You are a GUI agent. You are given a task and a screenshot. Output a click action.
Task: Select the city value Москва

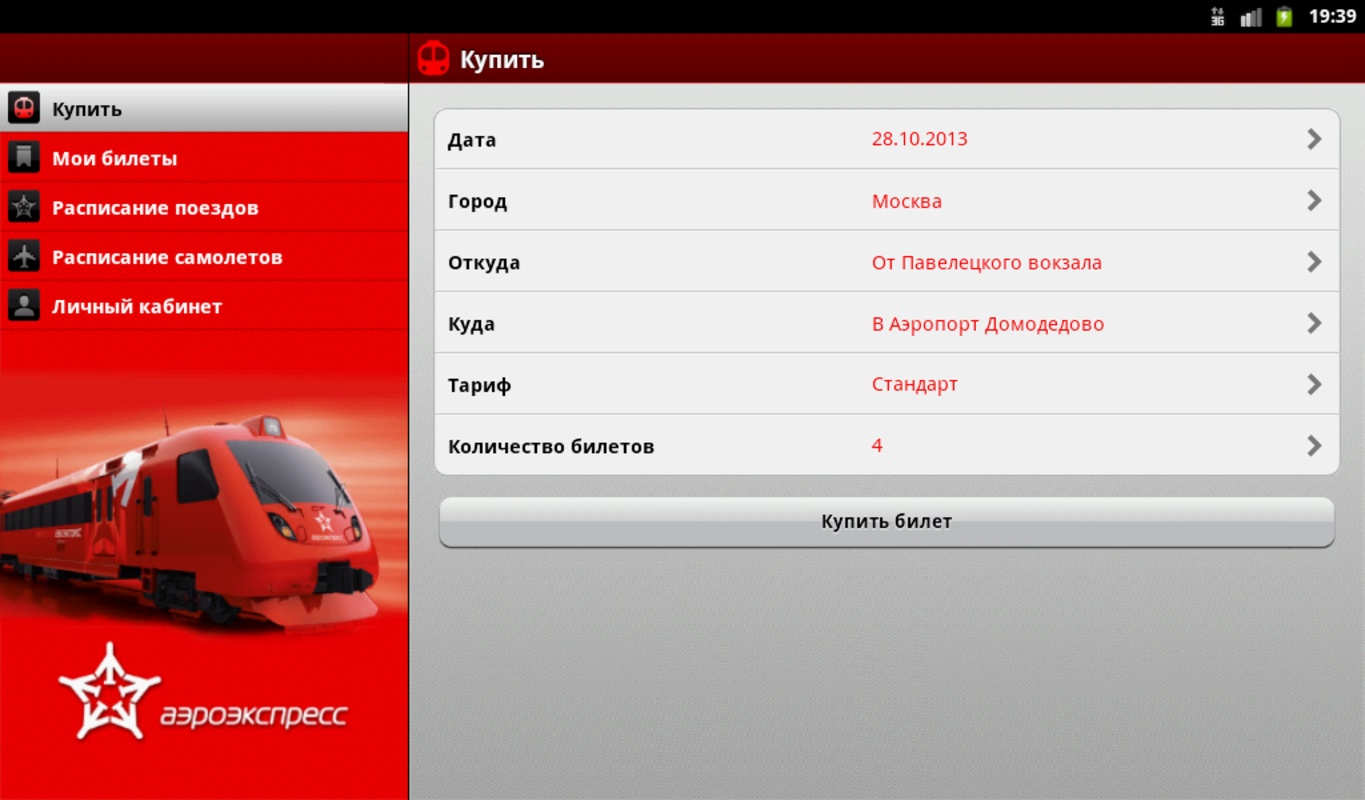[906, 201]
